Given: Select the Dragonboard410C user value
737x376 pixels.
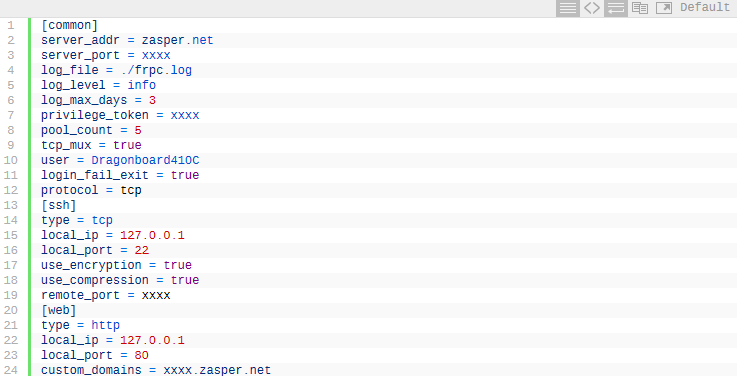Looking at the screenshot, I should [145, 160].
